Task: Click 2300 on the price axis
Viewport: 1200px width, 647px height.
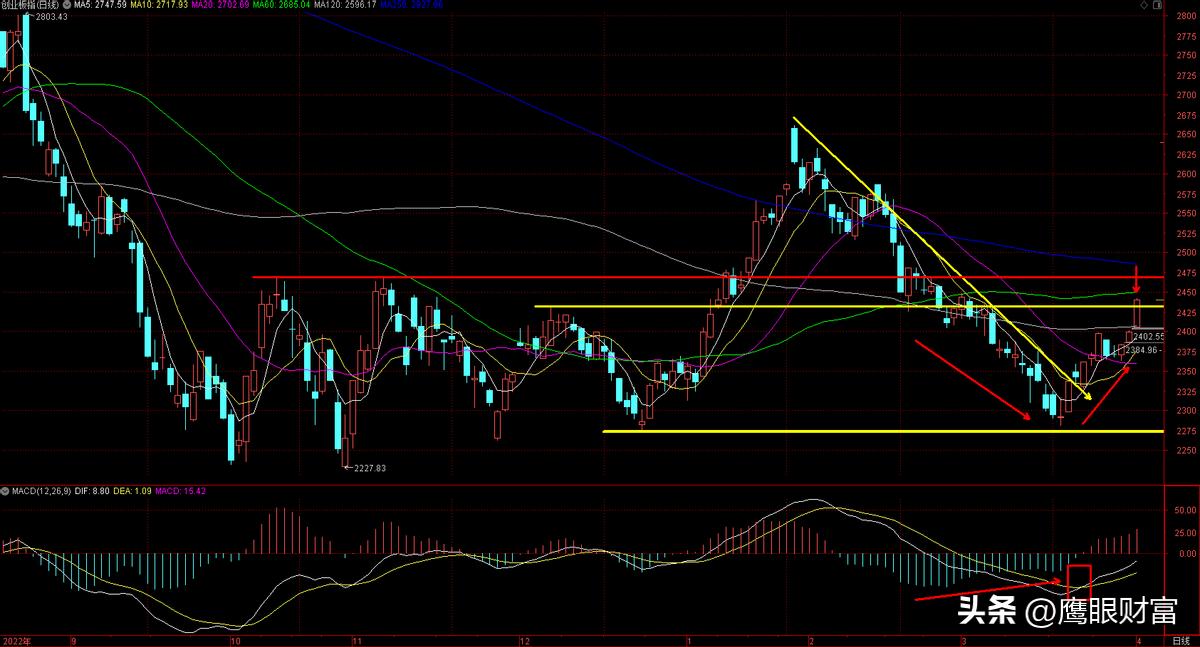Action: (x=1186, y=410)
